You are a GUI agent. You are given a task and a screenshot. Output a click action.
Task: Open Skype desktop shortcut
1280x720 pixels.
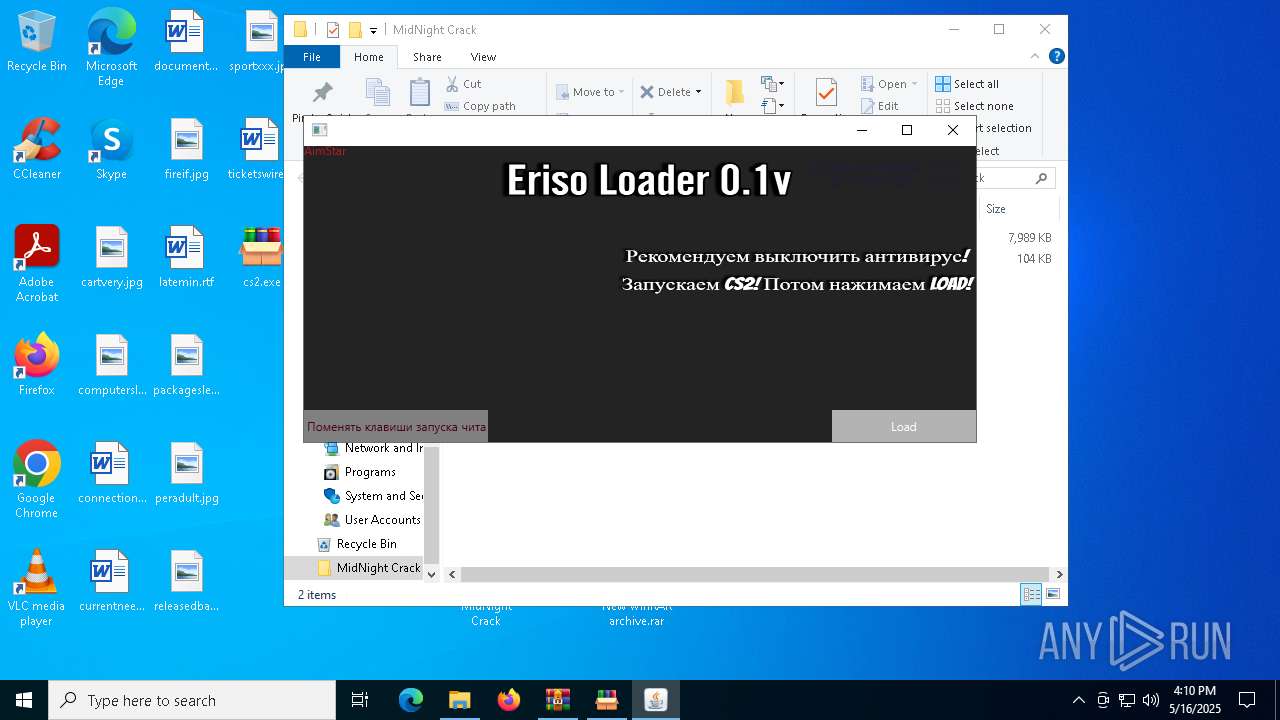click(x=111, y=149)
